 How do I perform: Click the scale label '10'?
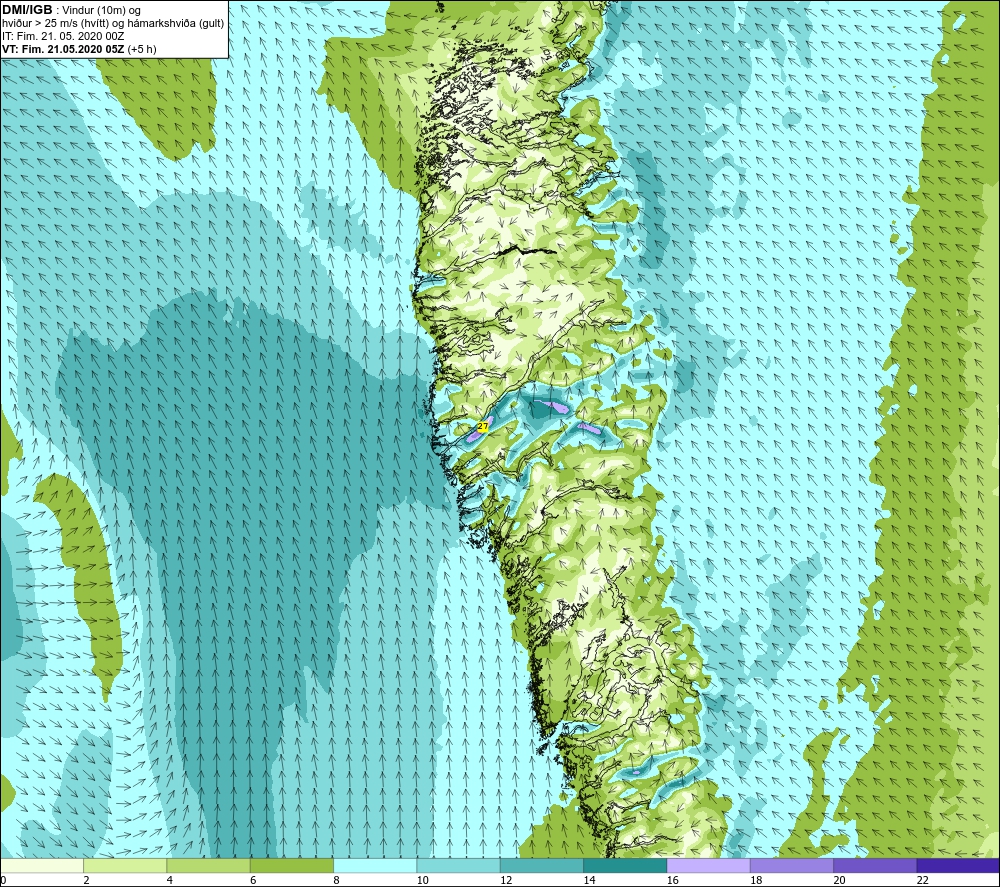pyautogui.click(x=422, y=880)
